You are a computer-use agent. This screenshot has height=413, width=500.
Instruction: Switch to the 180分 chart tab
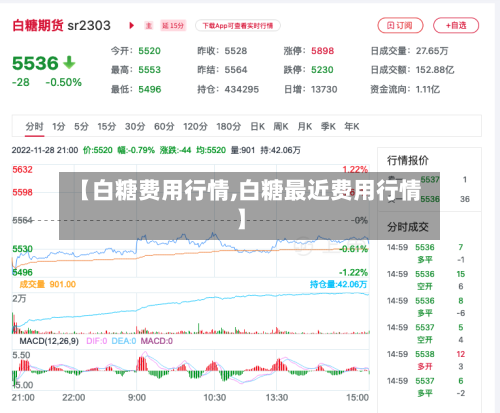tap(228, 127)
